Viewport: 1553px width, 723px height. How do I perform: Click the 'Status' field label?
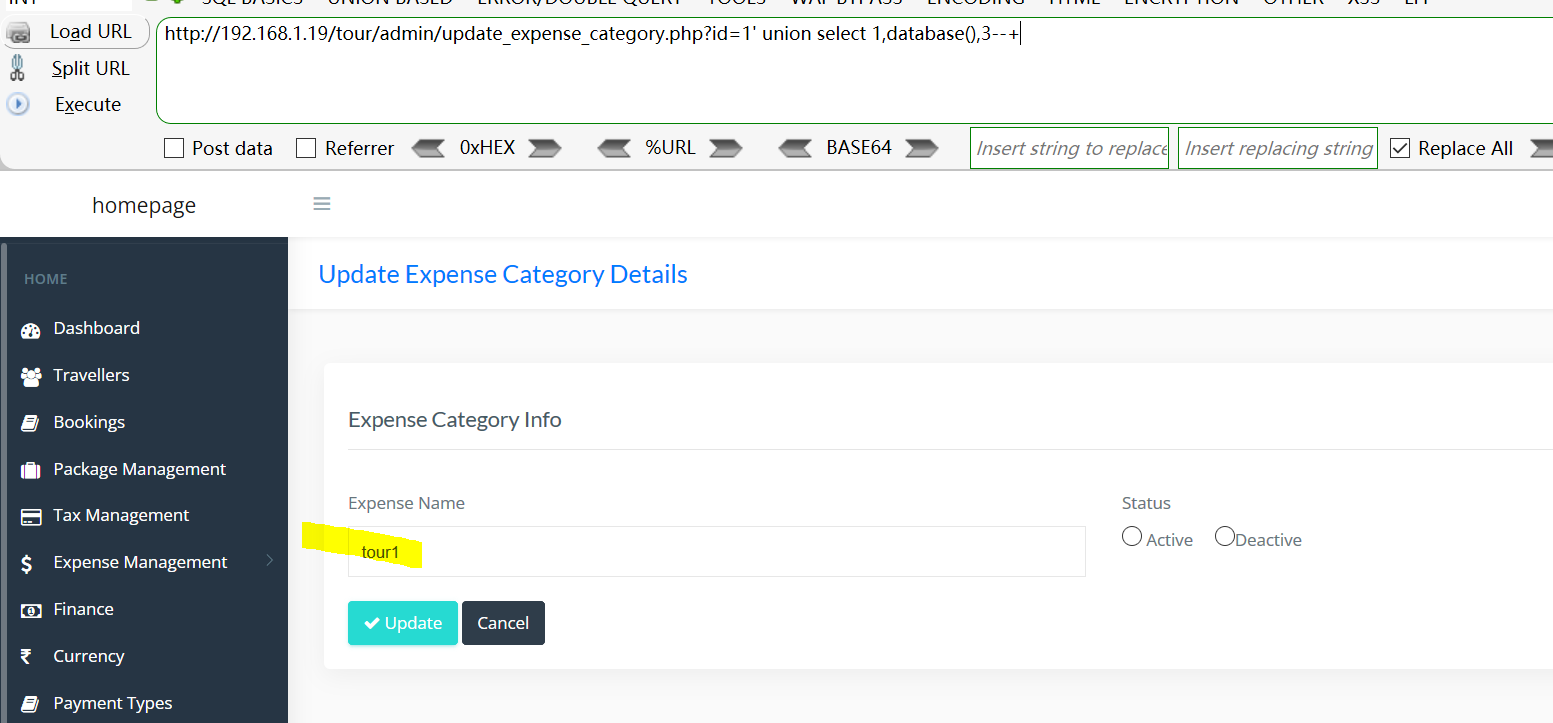coord(1146,503)
